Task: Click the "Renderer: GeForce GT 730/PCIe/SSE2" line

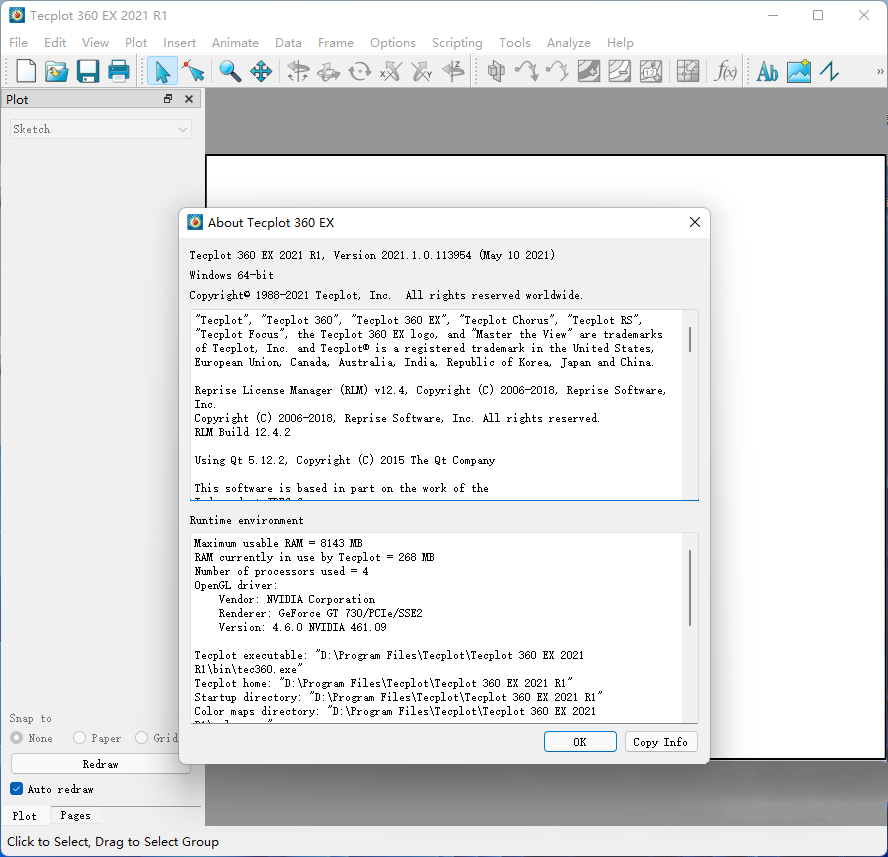Action: [x=321, y=613]
